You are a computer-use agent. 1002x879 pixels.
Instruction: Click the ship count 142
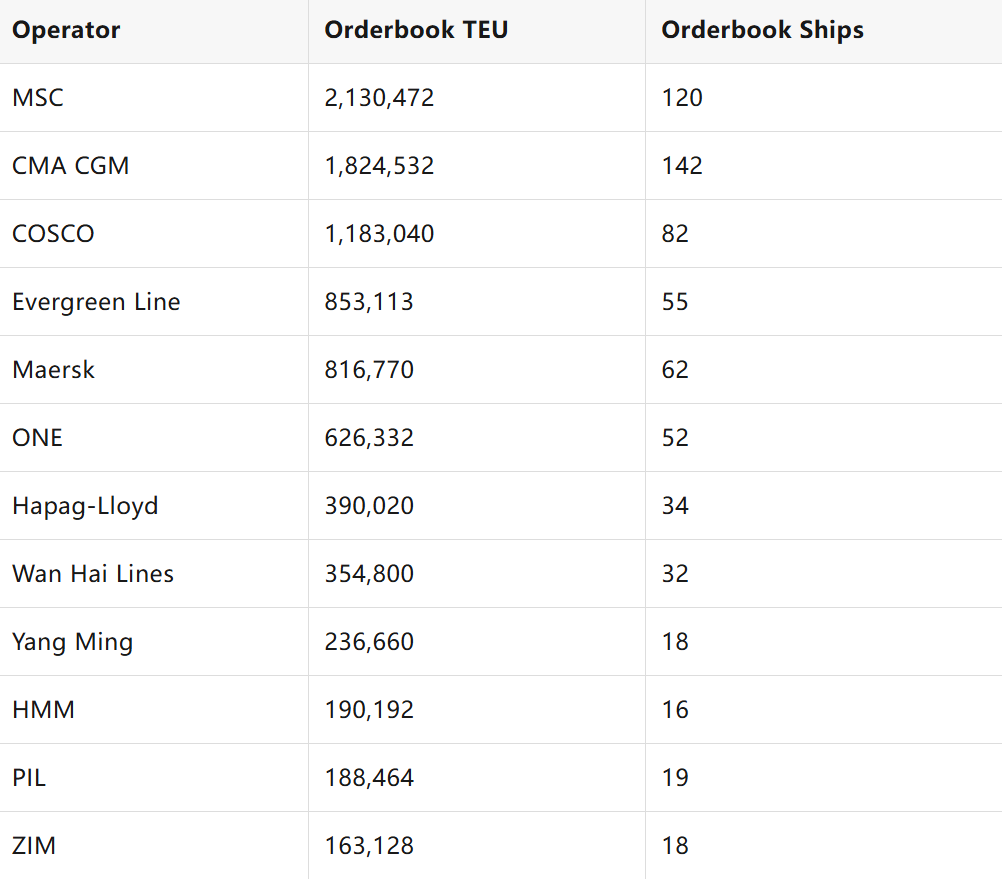682,166
